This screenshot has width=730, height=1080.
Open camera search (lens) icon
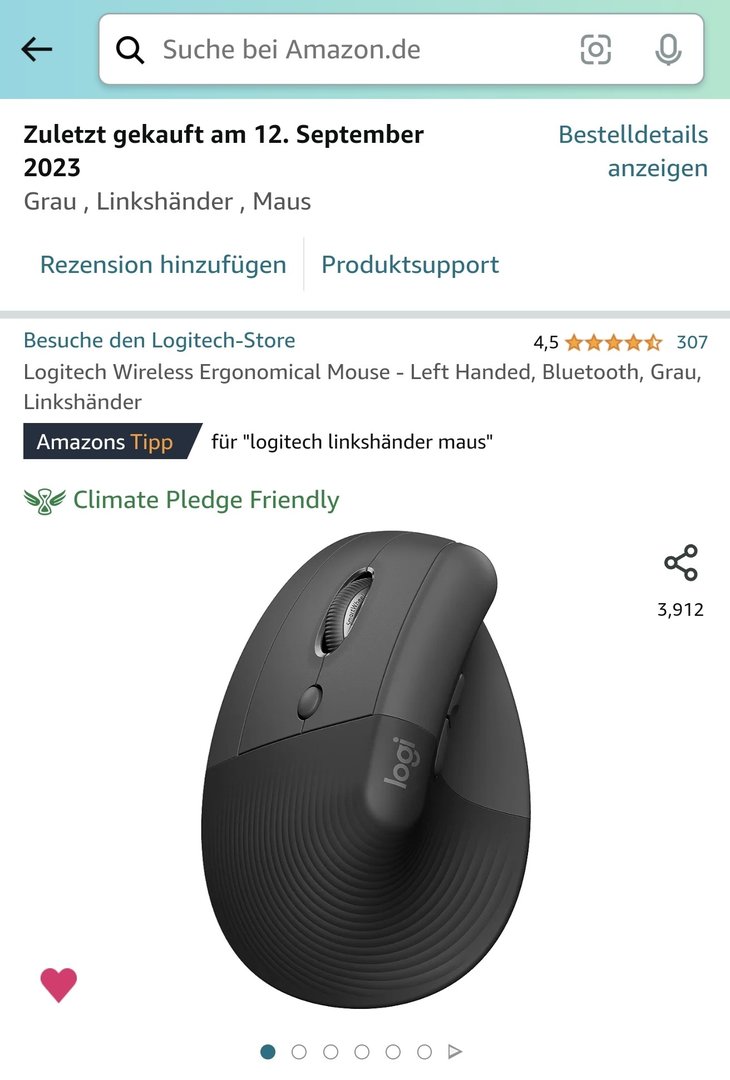click(x=596, y=50)
